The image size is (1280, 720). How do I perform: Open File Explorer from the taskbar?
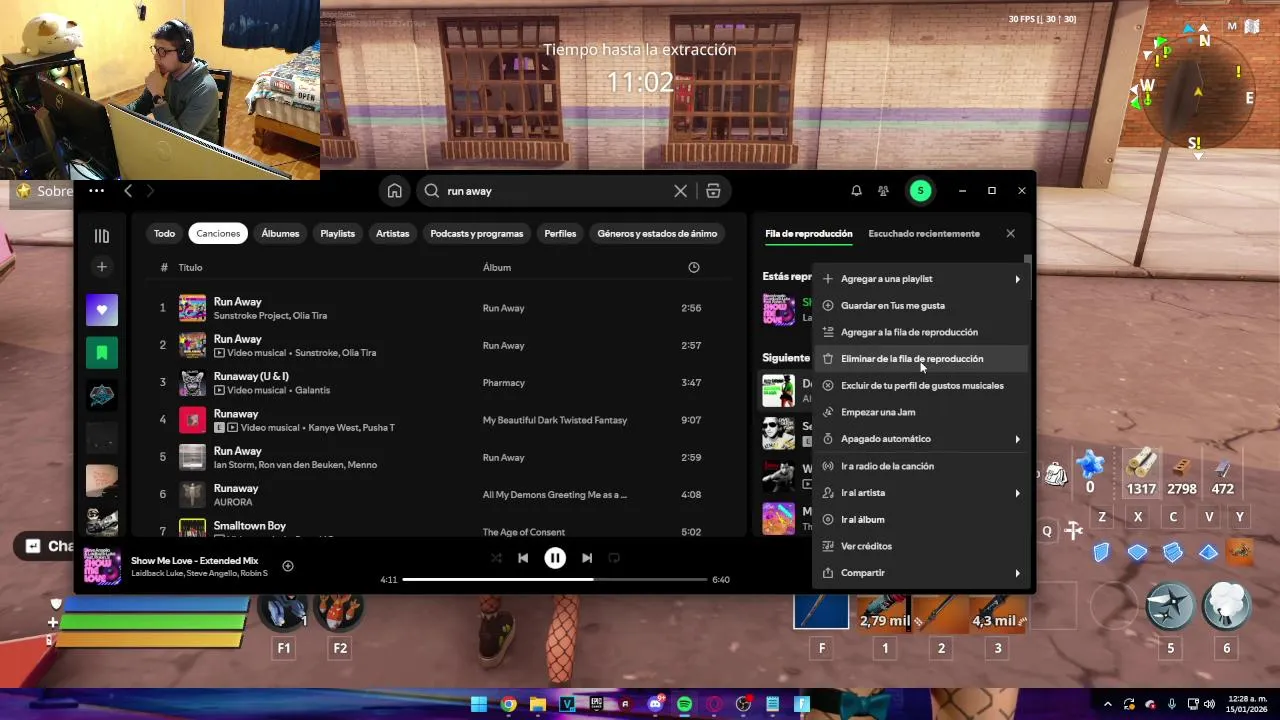[538, 704]
